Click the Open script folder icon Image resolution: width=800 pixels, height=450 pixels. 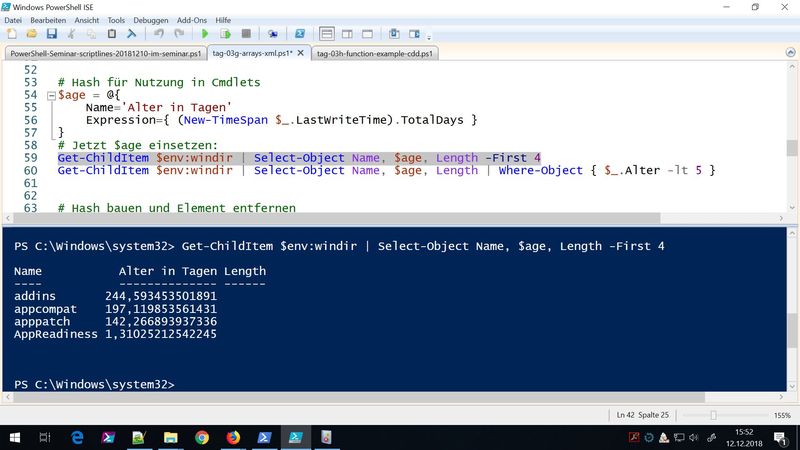tap(30, 33)
